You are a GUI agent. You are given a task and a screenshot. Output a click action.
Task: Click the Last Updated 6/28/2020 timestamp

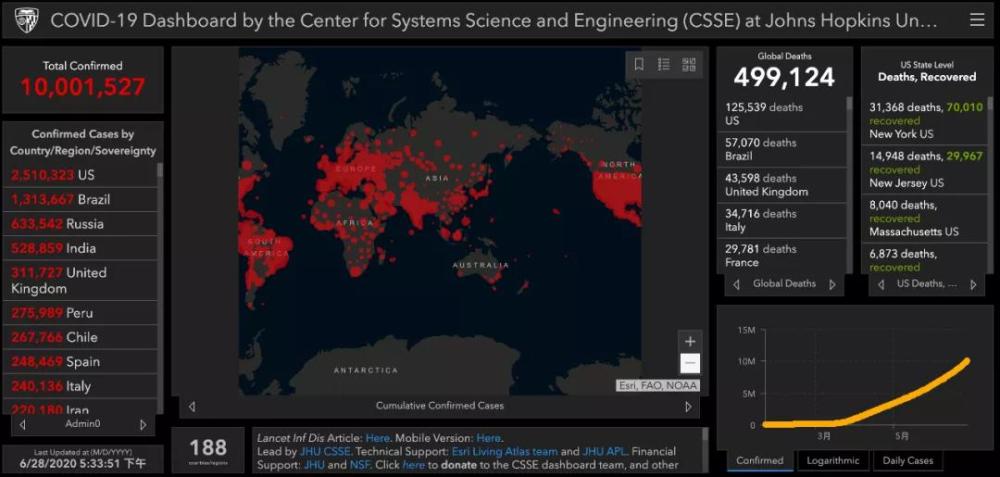click(82, 464)
